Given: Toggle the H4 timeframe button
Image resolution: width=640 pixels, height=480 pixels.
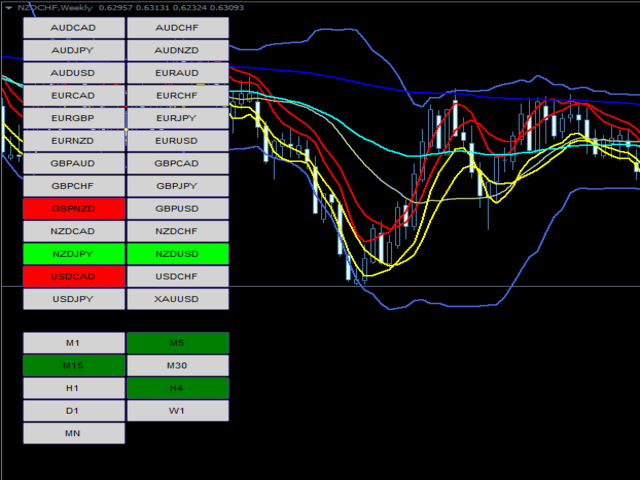Looking at the screenshot, I should point(177,388).
